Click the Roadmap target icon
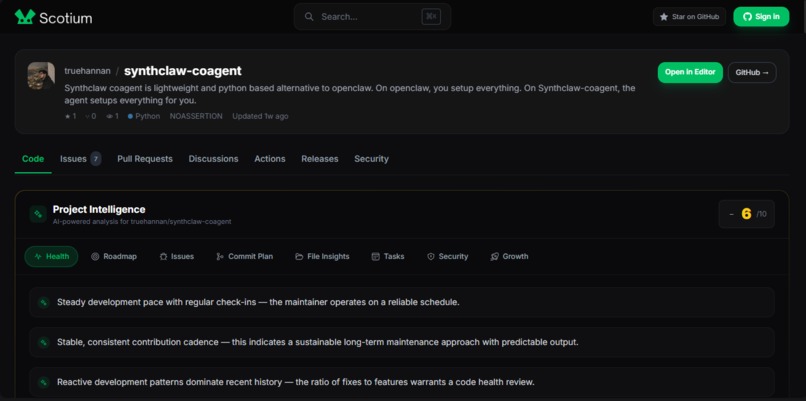This screenshot has width=806, height=401. (x=95, y=257)
